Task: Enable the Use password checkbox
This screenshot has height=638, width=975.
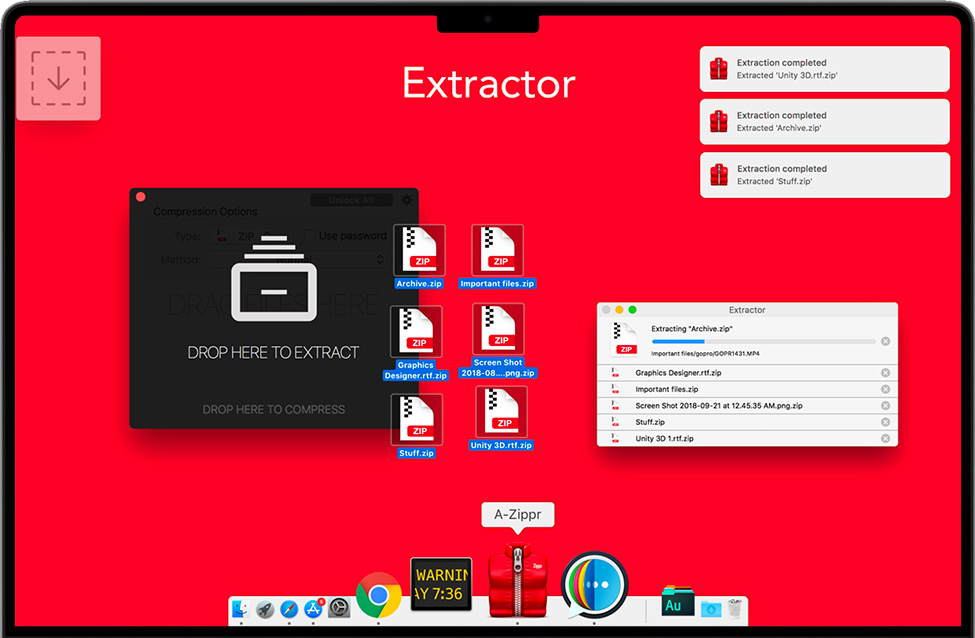Action: (x=309, y=236)
